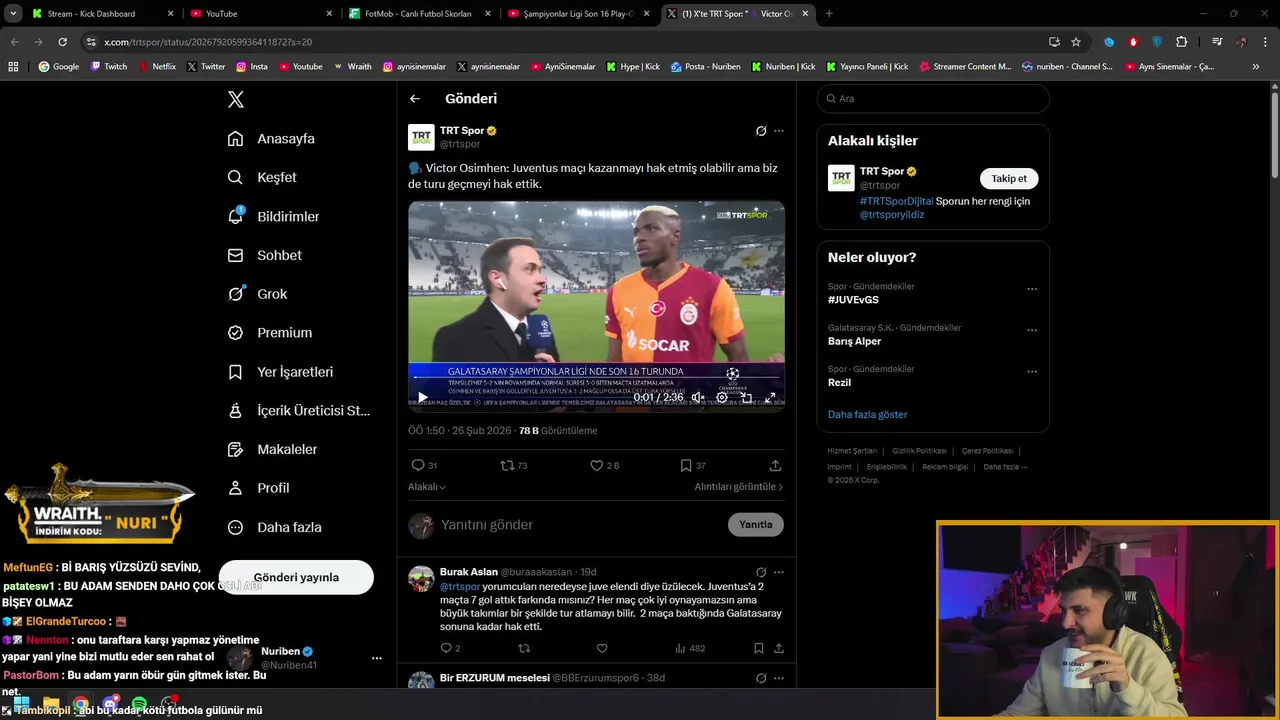Open Bildirimler notifications
Image resolution: width=1280 pixels, height=720 pixels.
click(x=273, y=216)
